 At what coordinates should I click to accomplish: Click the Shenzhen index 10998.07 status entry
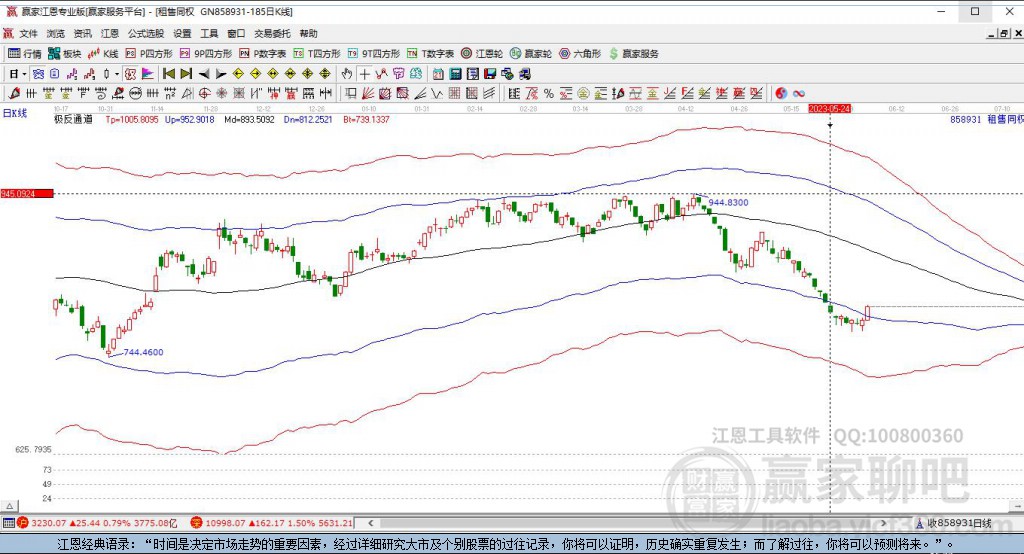(x=272, y=523)
